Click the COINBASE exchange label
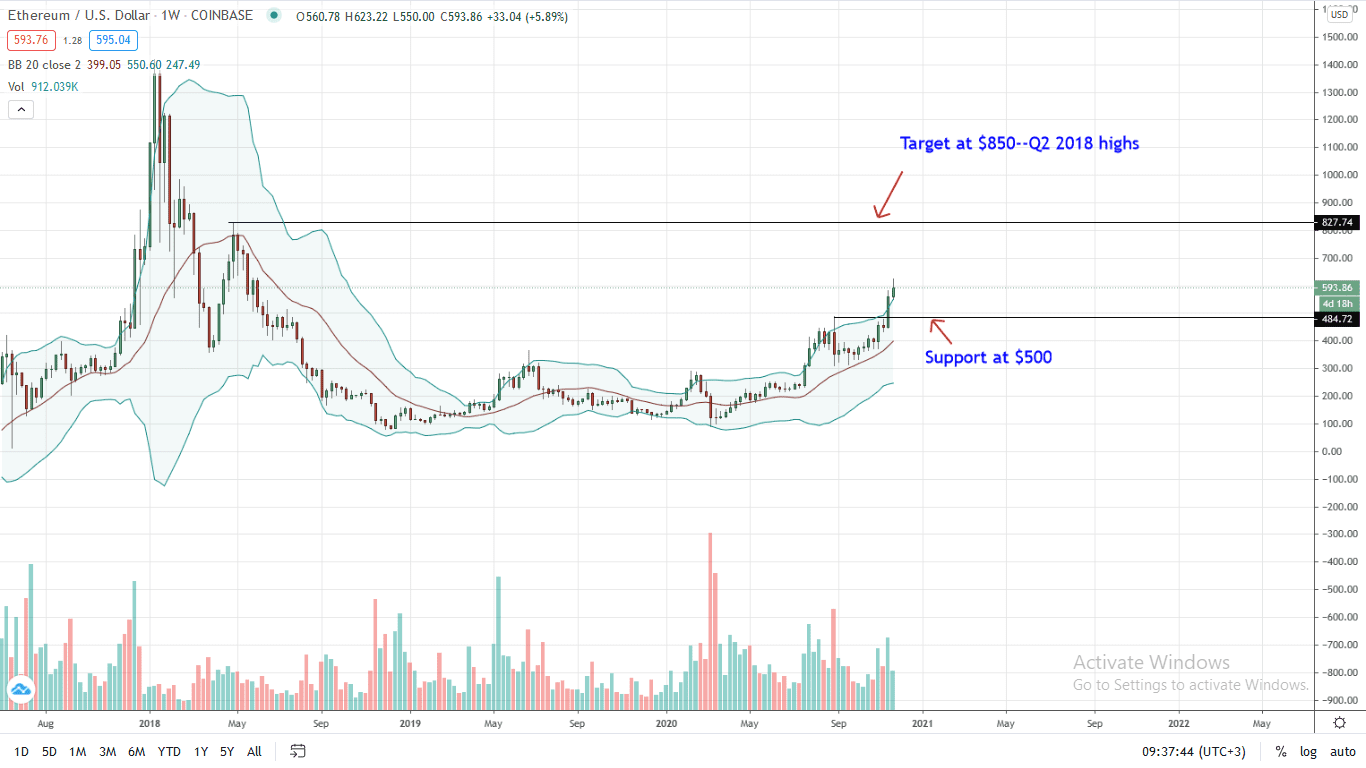Image resolution: width=1366 pixels, height=768 pixels. pyautogui.click(x=223, y=17)
